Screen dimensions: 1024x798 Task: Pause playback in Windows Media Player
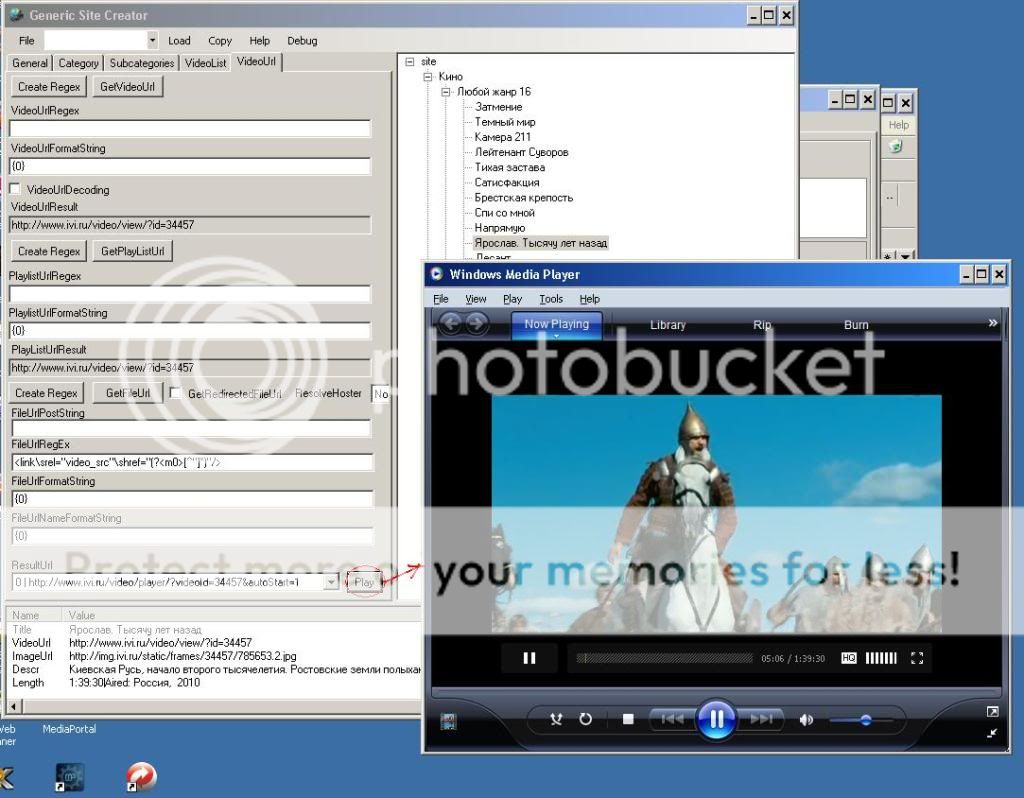point(716,719)
